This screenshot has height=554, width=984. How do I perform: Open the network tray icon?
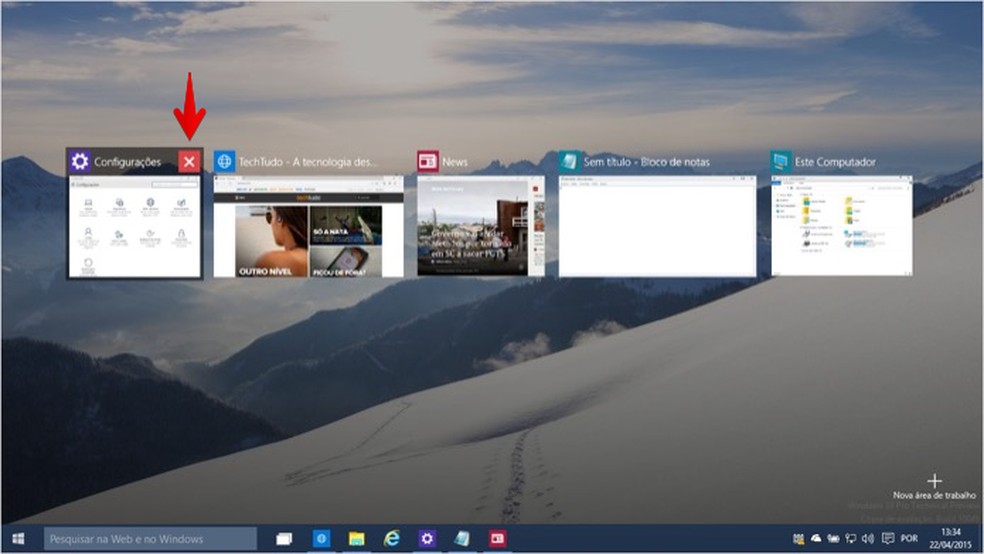coord(851,538)
